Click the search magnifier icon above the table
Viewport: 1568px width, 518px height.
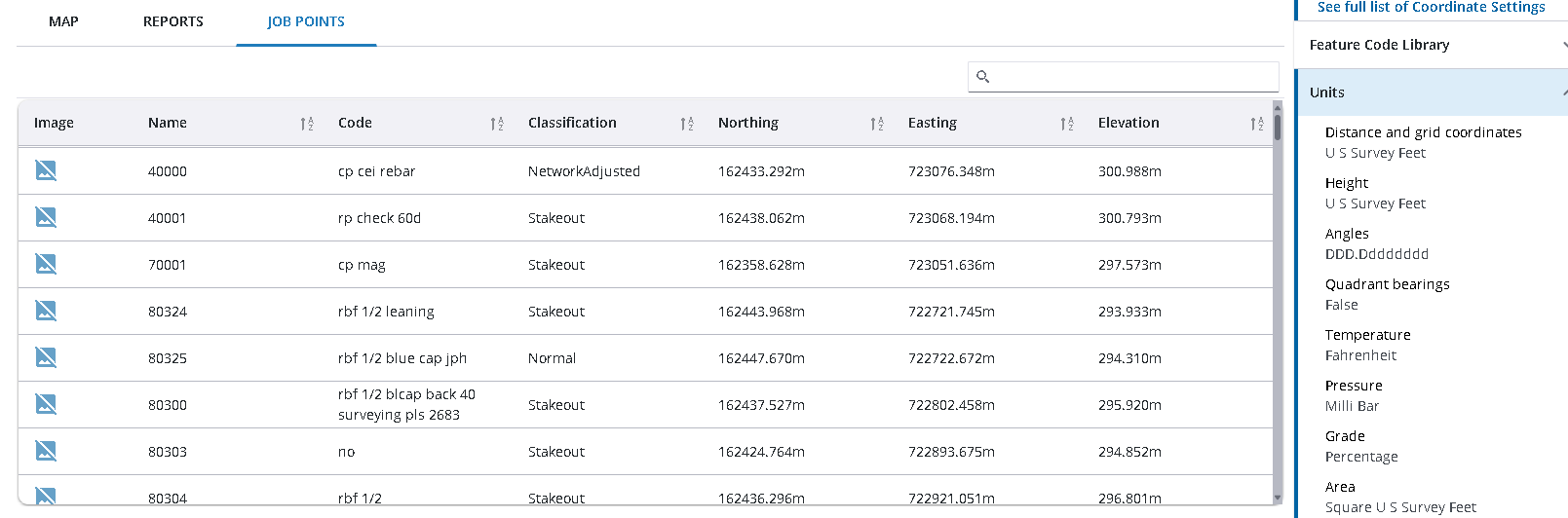pos(982,77)
